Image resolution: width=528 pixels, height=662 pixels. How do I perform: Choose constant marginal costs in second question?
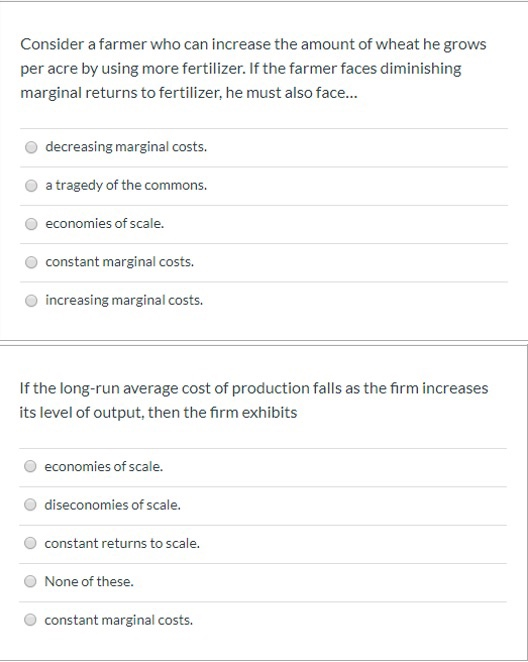30,620
